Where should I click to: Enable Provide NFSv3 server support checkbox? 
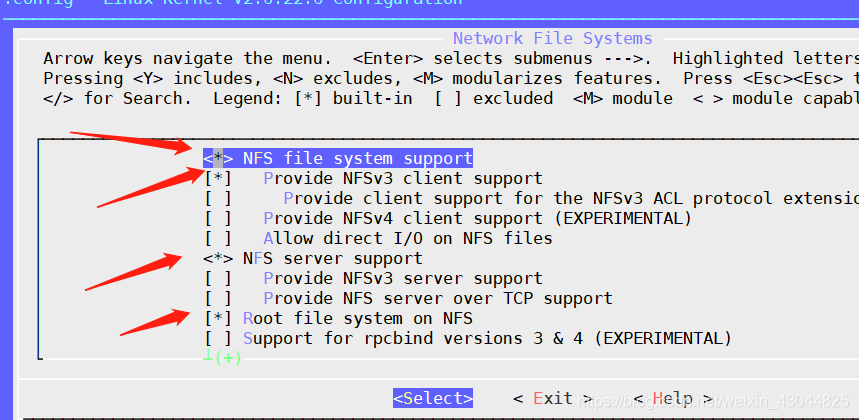pyautogui.click(x=218, y=278)
